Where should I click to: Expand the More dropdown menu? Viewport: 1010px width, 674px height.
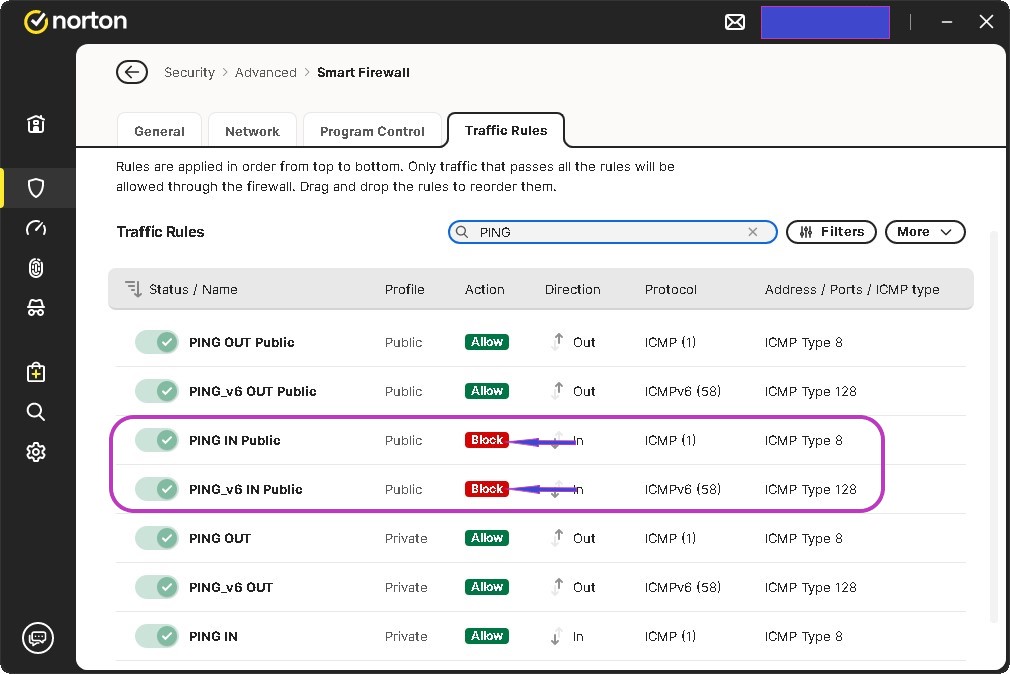pyautogui.click(x=924, y=232)
